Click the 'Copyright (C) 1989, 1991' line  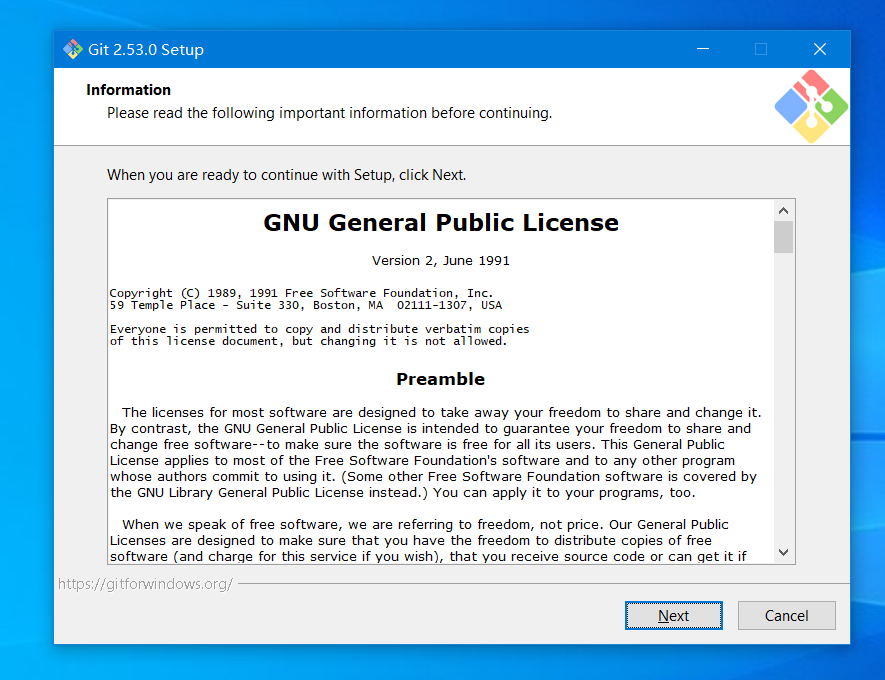click(x=301, y=293)
